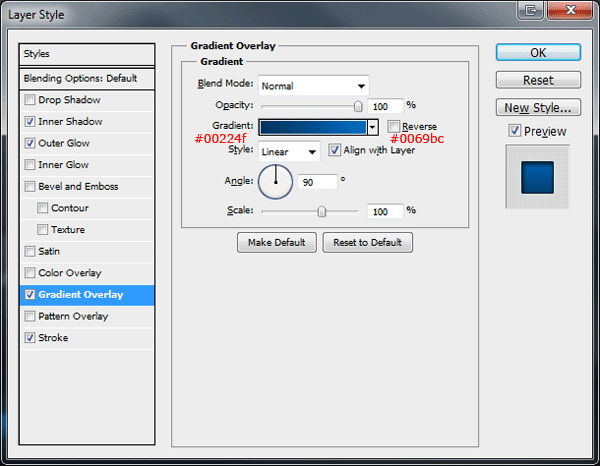Click the Opacity slider handle

358,106
